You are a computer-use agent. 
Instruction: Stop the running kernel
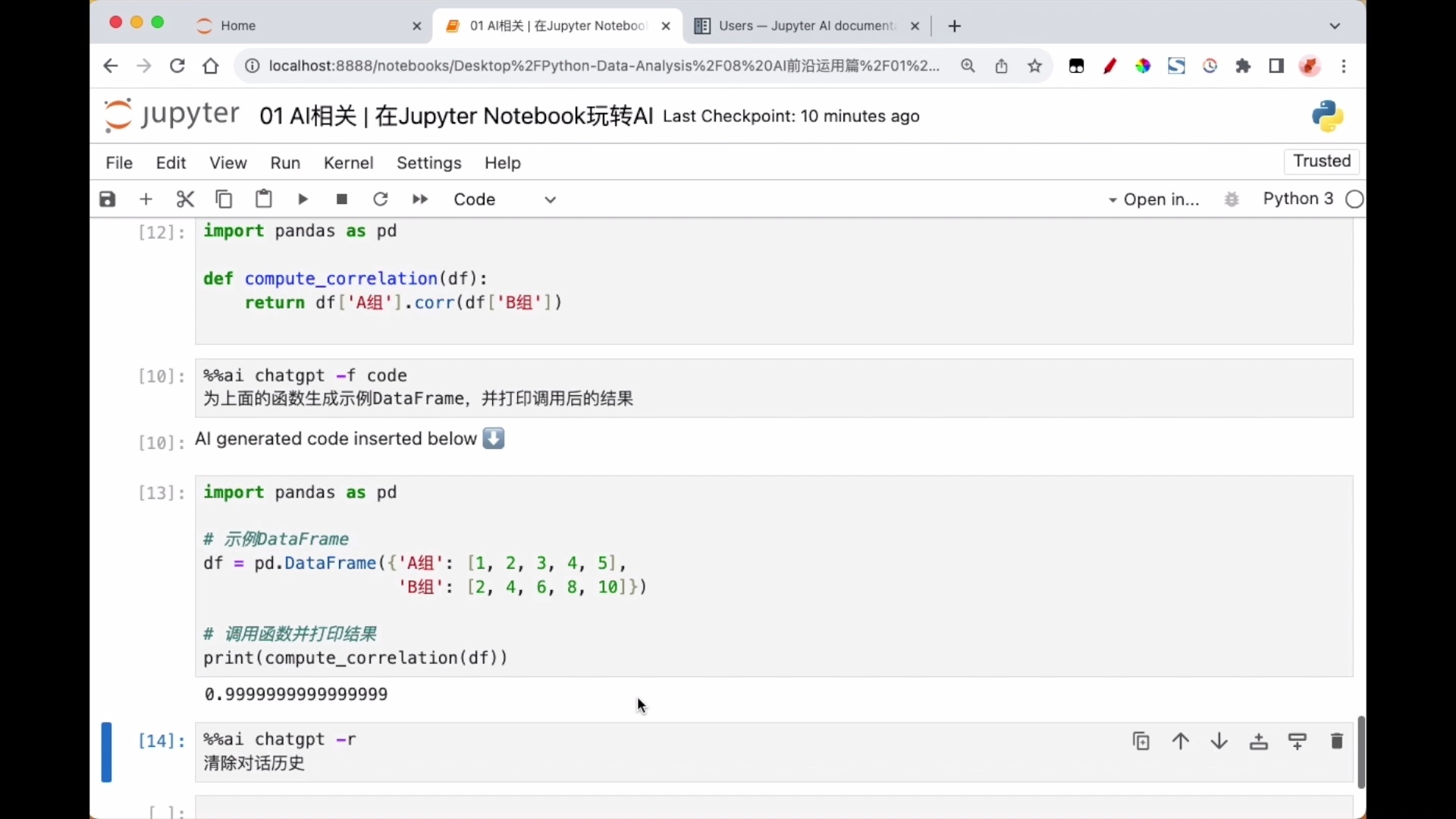(x=341, y=199)
